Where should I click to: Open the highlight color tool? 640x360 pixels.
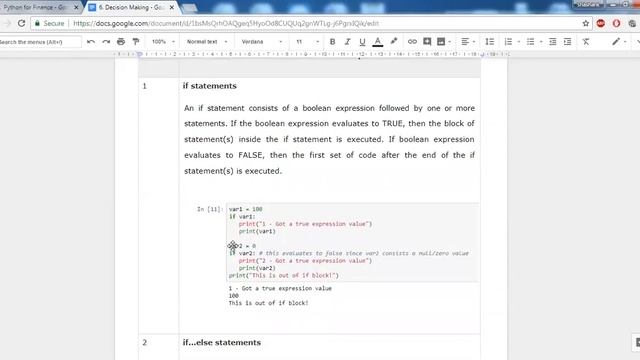393,41
